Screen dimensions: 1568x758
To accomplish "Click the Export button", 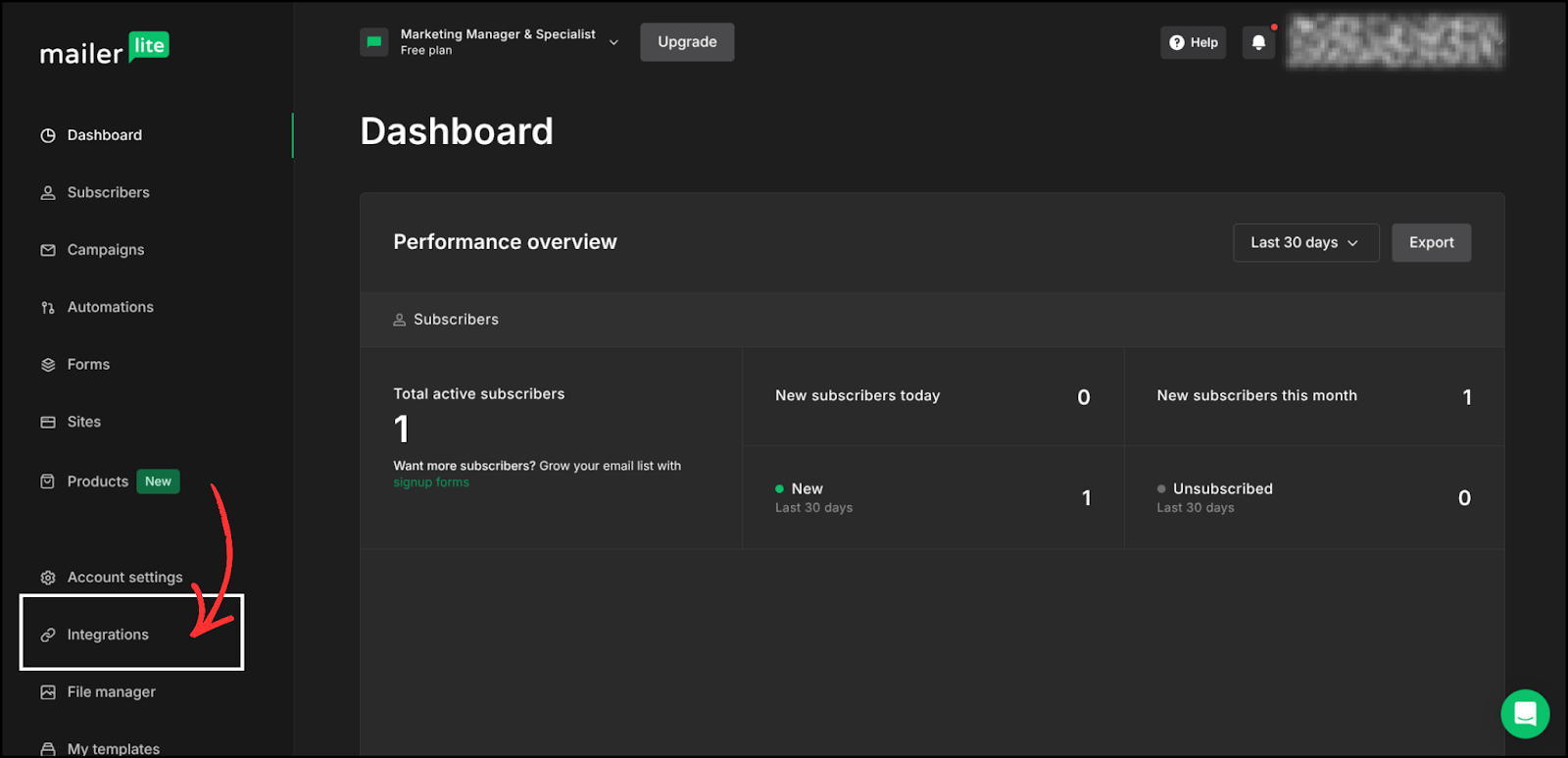I will (x=1431, y=243).
